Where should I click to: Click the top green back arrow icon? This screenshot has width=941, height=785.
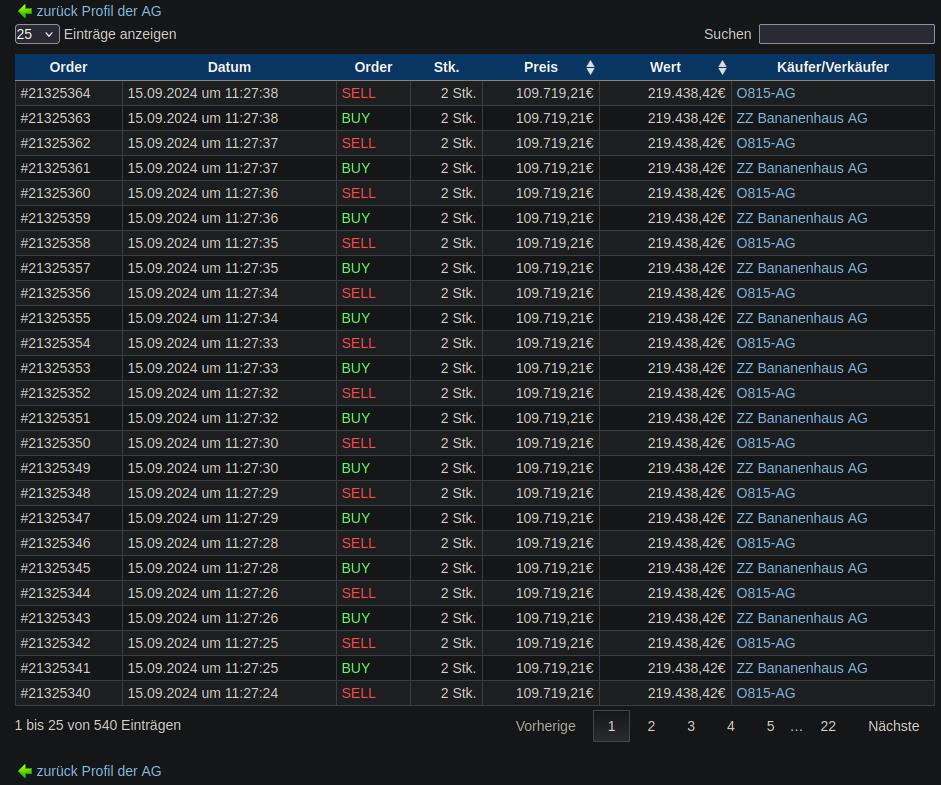tap(25, 11)
